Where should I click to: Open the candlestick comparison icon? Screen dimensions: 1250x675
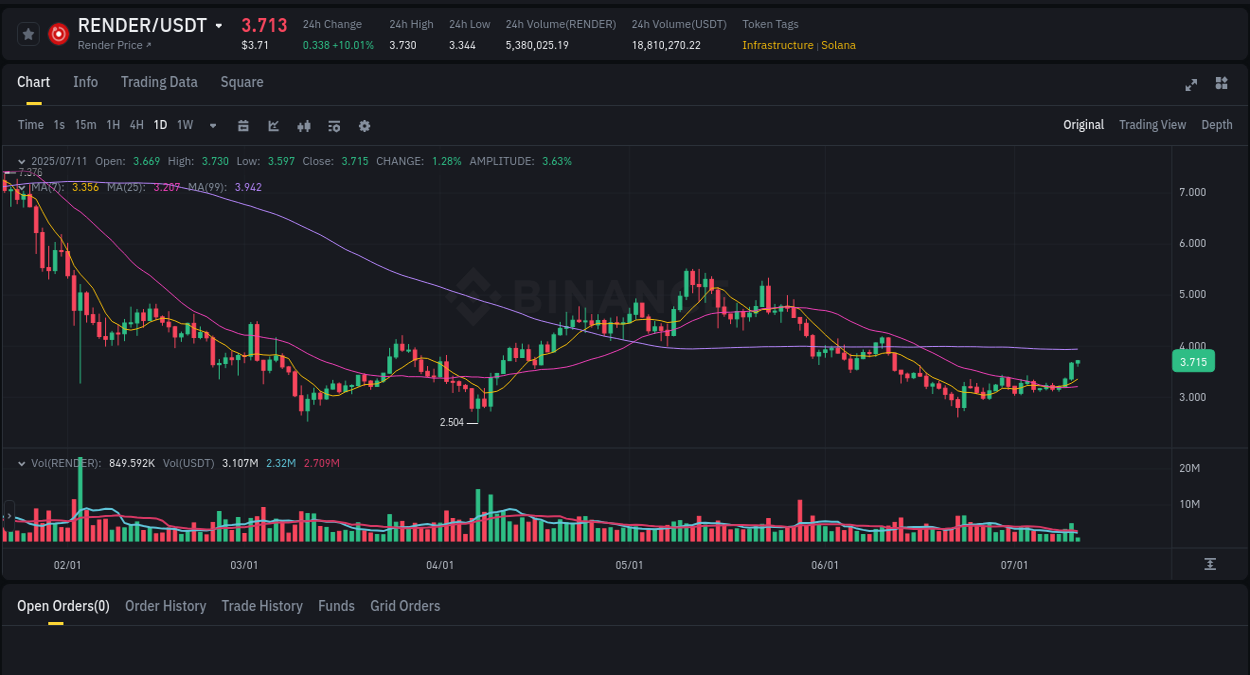tap(304, 125)
